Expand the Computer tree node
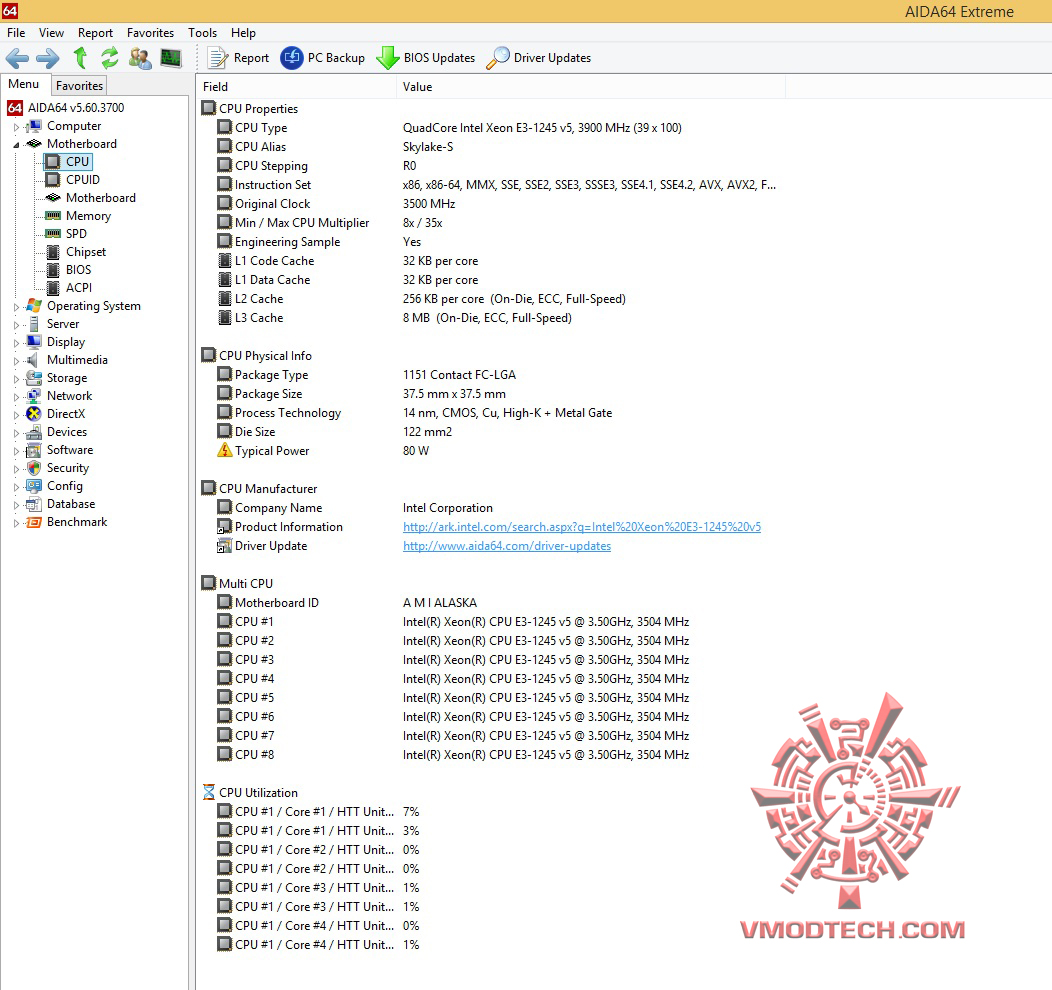The width and height of the screenshot is (1052, 990). (x=16, y=127)
